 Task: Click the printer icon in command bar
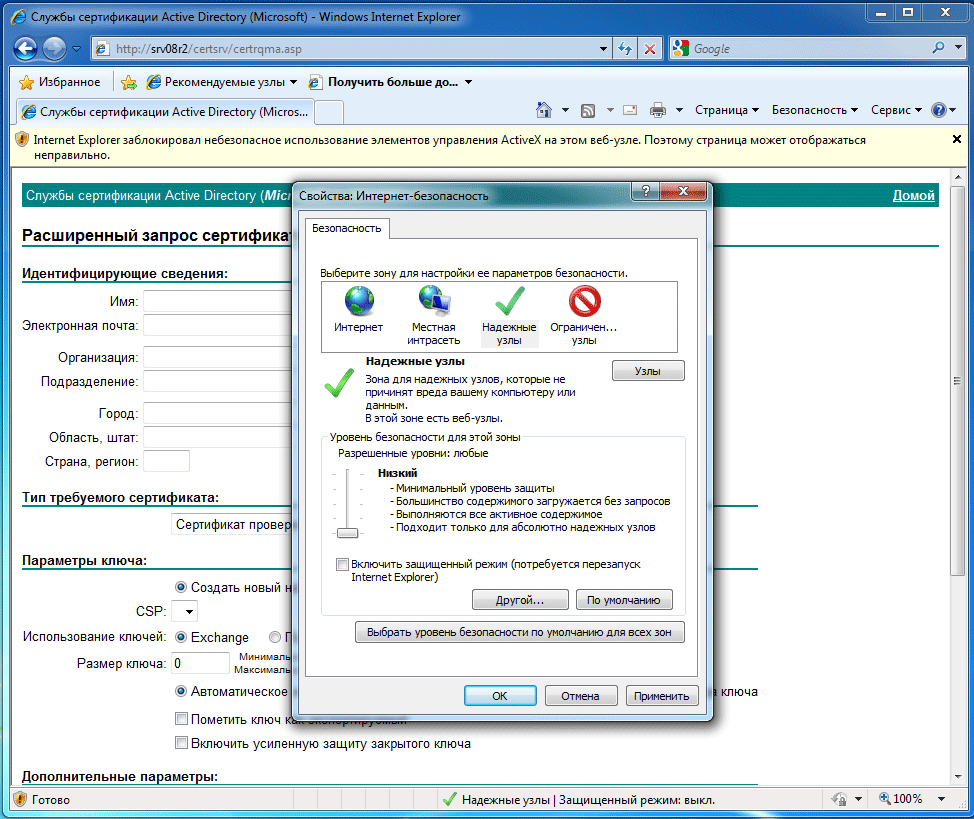coord(658,110)
